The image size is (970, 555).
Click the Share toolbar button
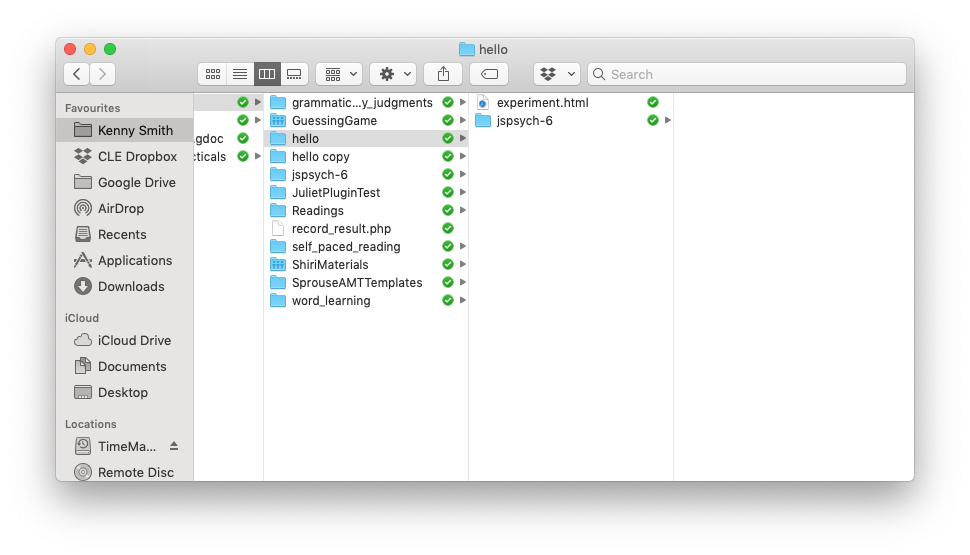(x=443, y=74)
